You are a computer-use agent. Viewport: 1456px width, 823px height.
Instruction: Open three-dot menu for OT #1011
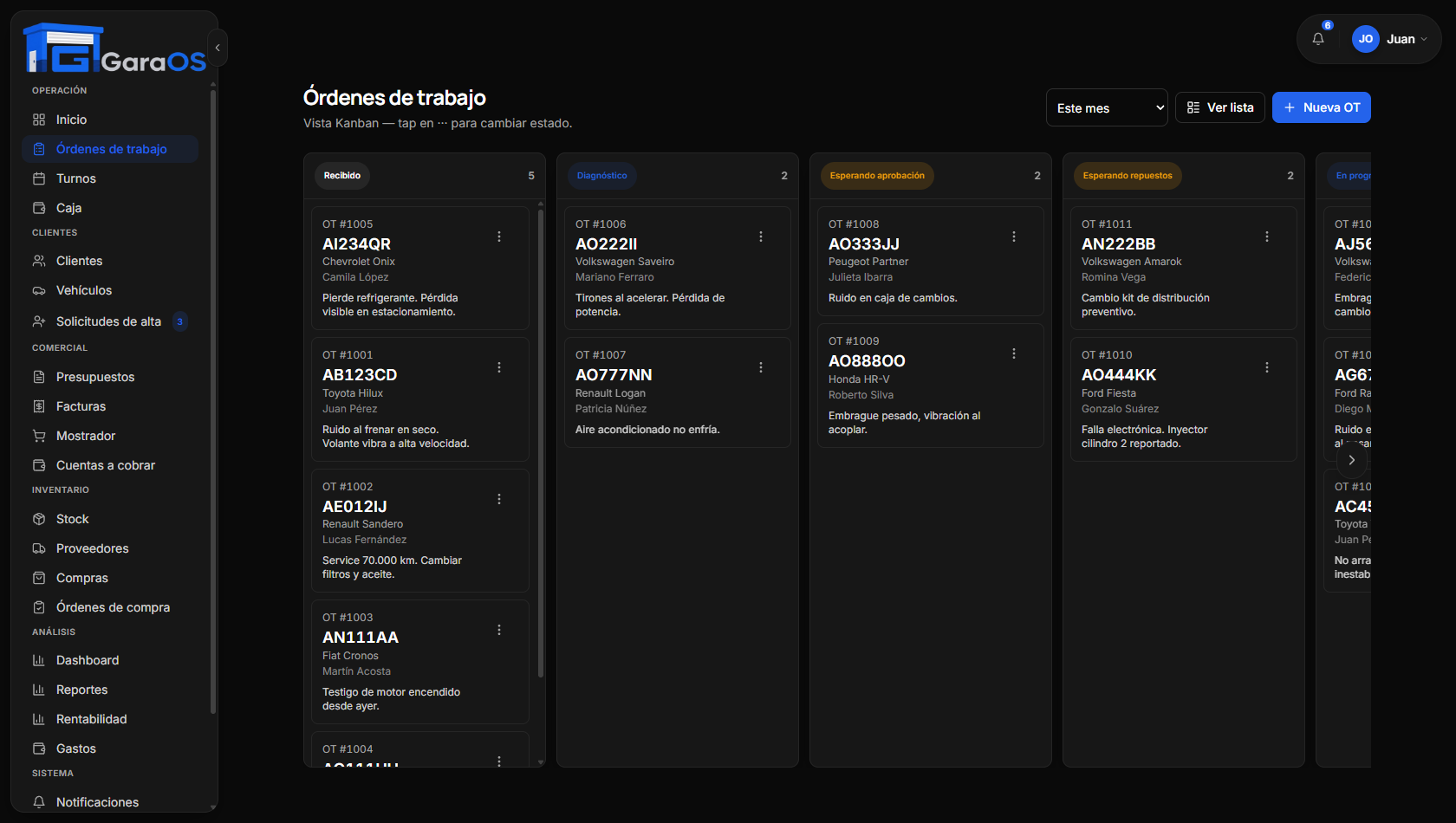coord(1267,237)
